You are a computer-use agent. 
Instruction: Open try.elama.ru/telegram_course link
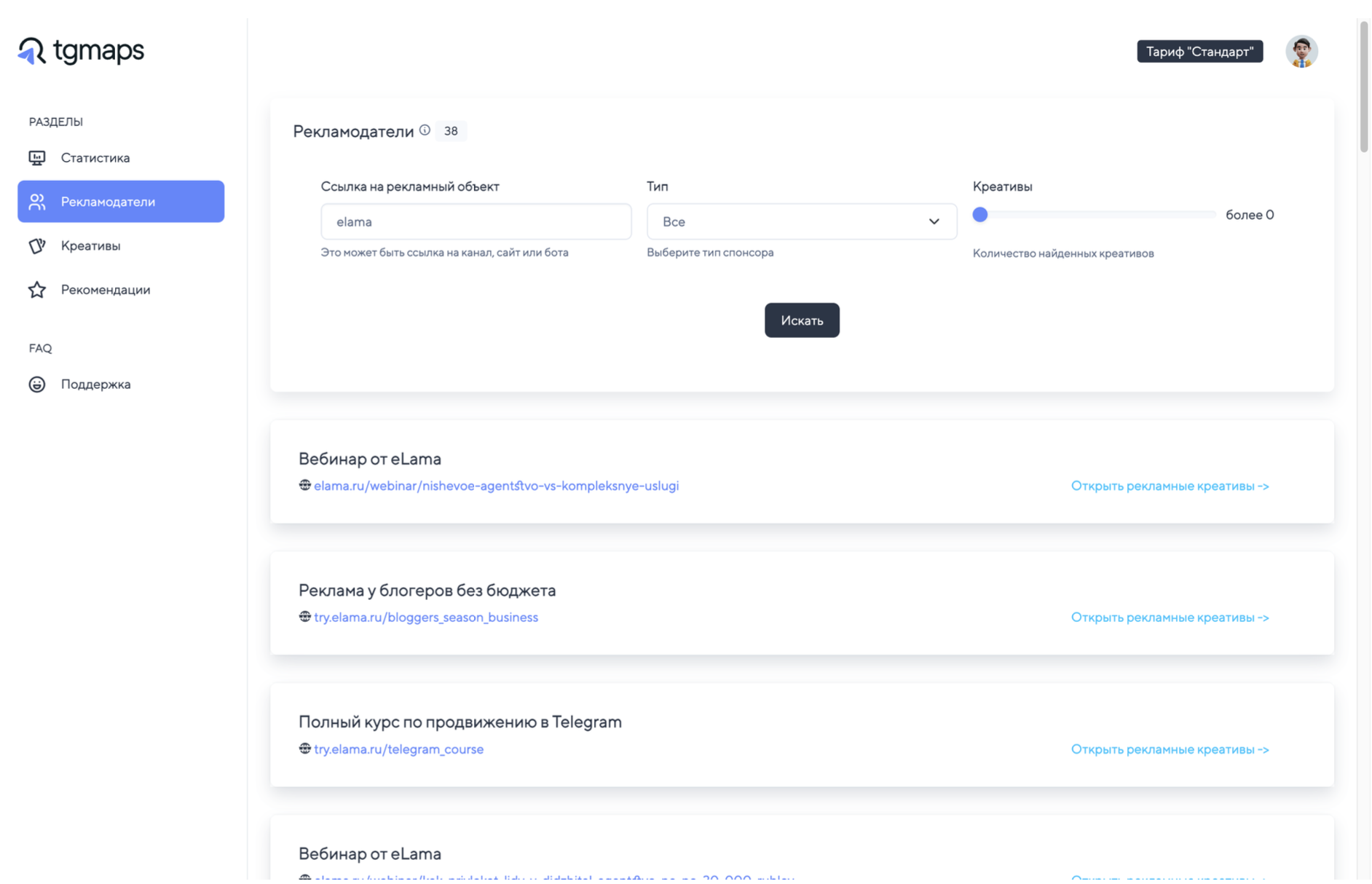(x=398, y=749)
